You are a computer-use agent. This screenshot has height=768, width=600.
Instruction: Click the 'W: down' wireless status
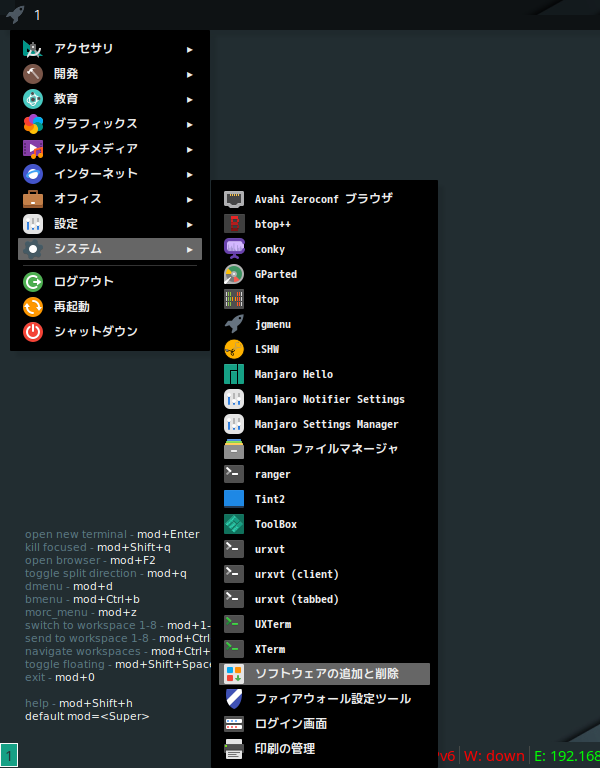494,756
